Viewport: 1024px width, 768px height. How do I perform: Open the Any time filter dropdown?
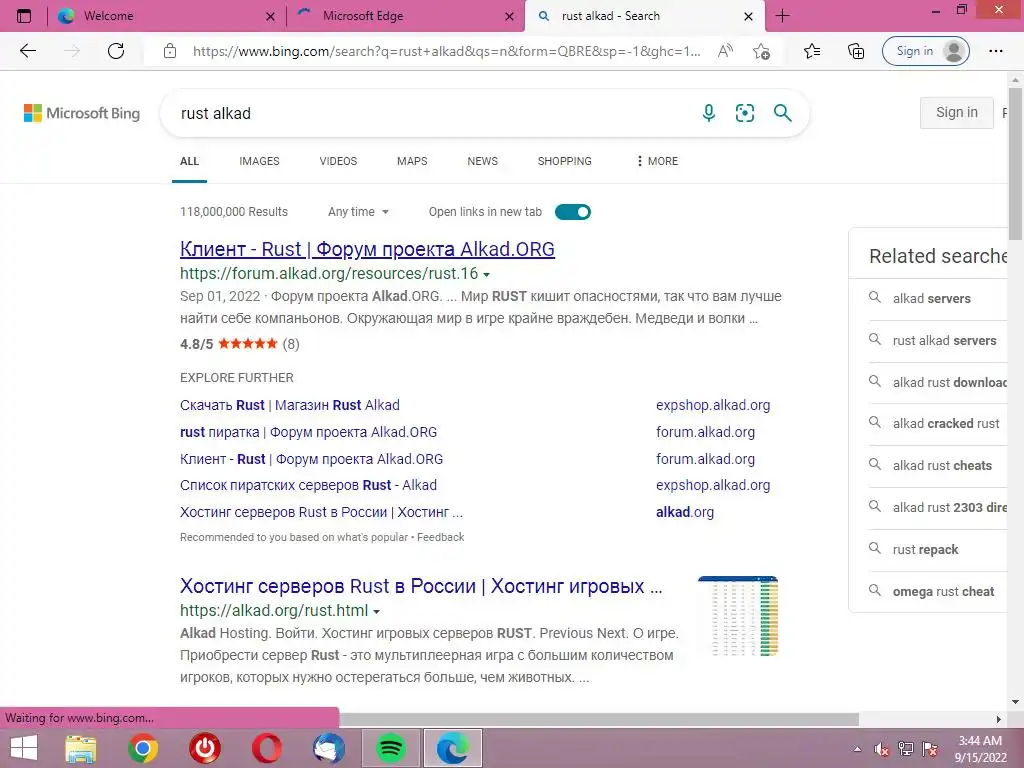coord(358,212)
